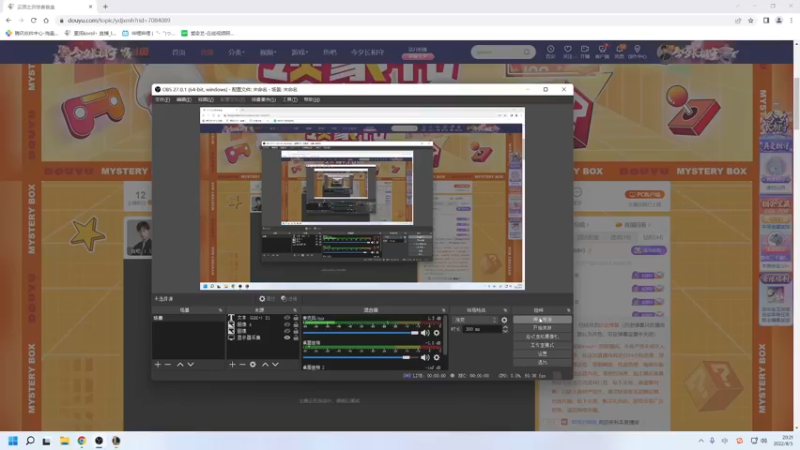Move source down in Sources panel
Screen dimensions: 800x450
[276, 364]
